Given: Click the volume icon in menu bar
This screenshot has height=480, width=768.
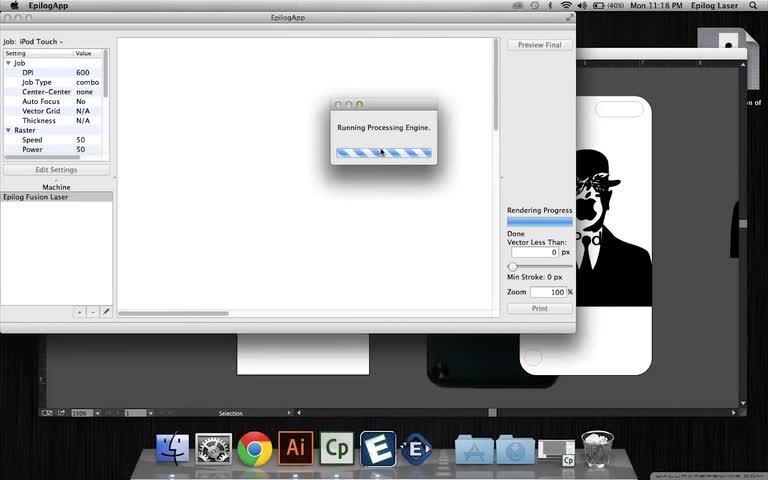Looking at the screenshot, I should click(x=582, y=5).
